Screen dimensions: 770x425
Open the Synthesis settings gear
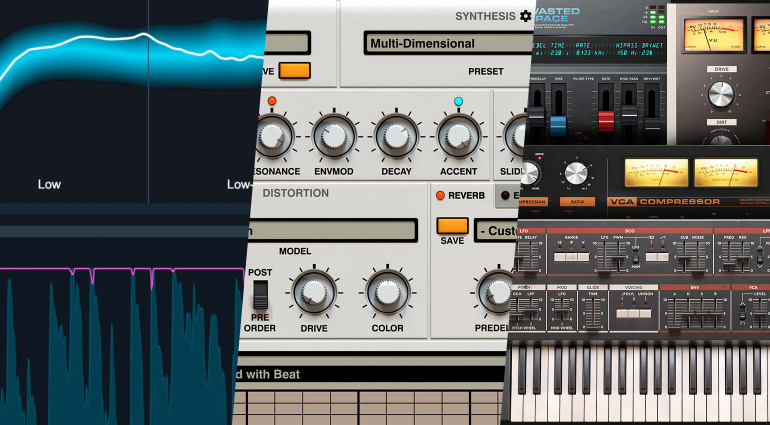(526, 16)
